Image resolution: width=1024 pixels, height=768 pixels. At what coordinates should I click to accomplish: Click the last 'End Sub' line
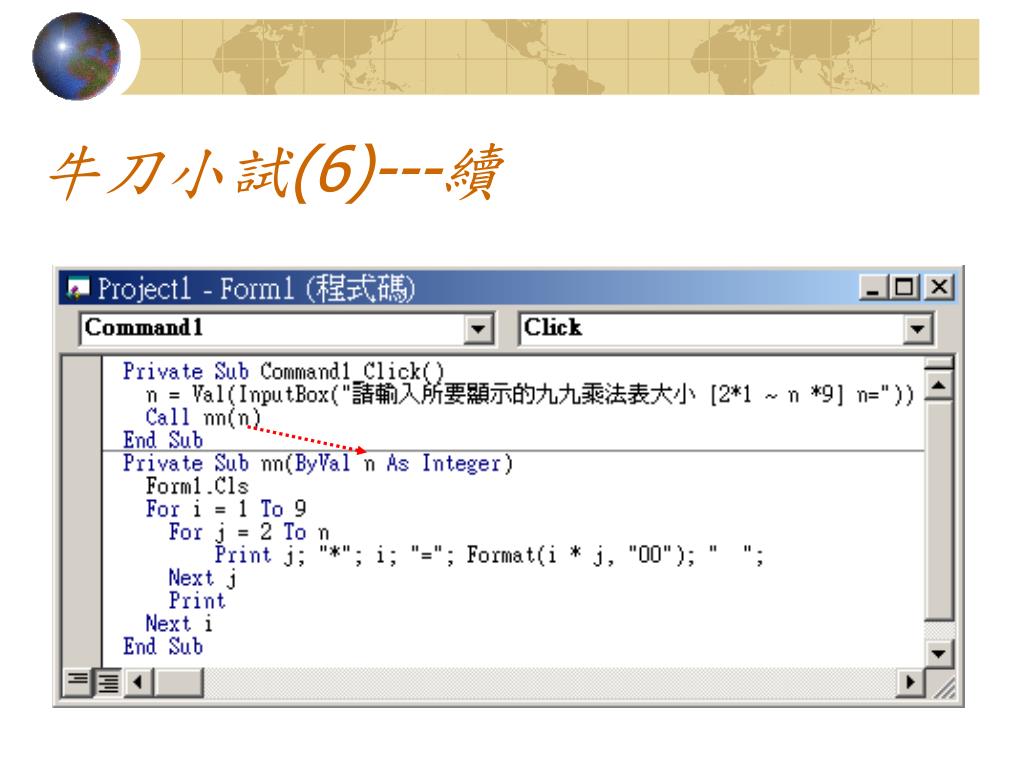163,646
